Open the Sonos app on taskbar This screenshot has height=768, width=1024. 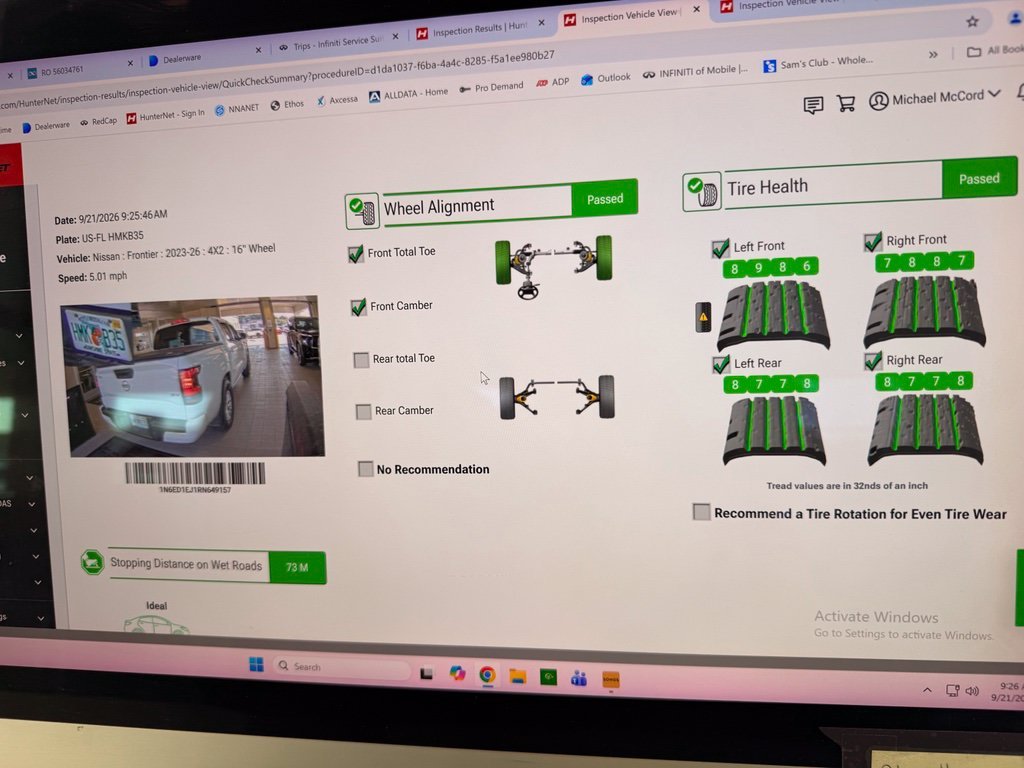pos(611,680)
